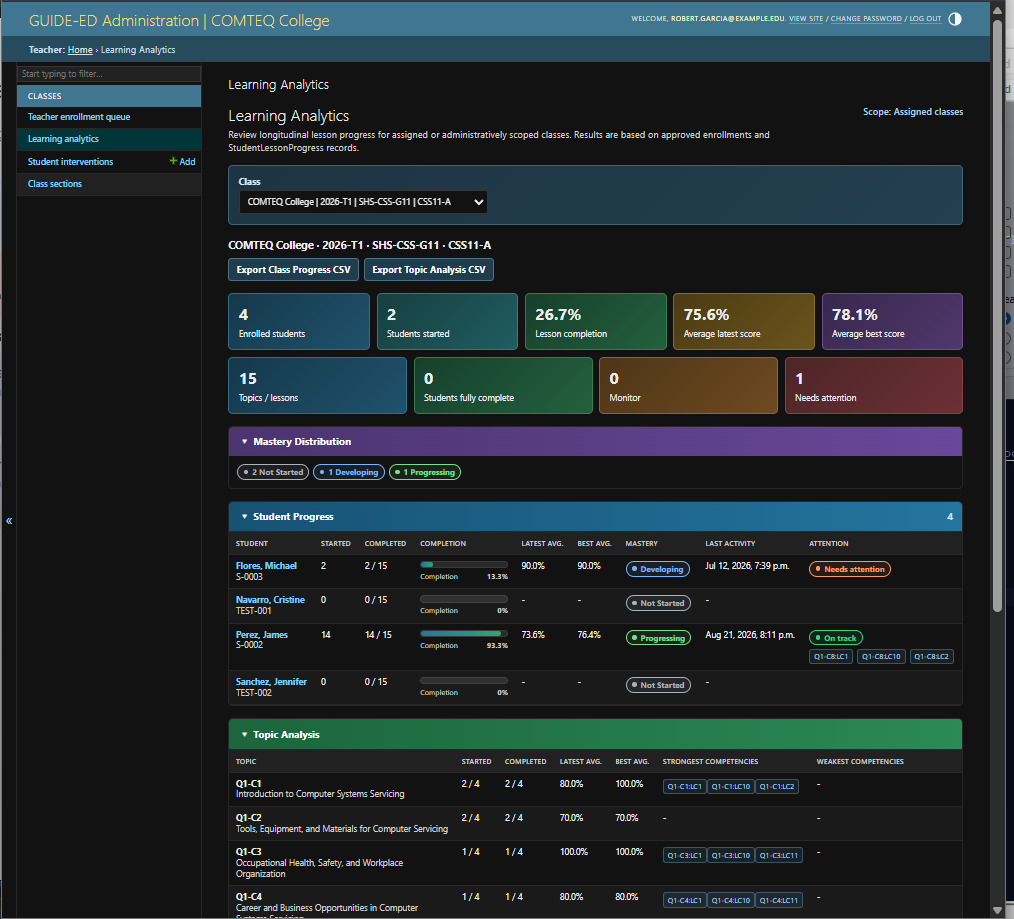Click the 78.1% Average best score card
Image resolution: width=1014 pixels, height=919 pixels.
(x=892, y=322)
